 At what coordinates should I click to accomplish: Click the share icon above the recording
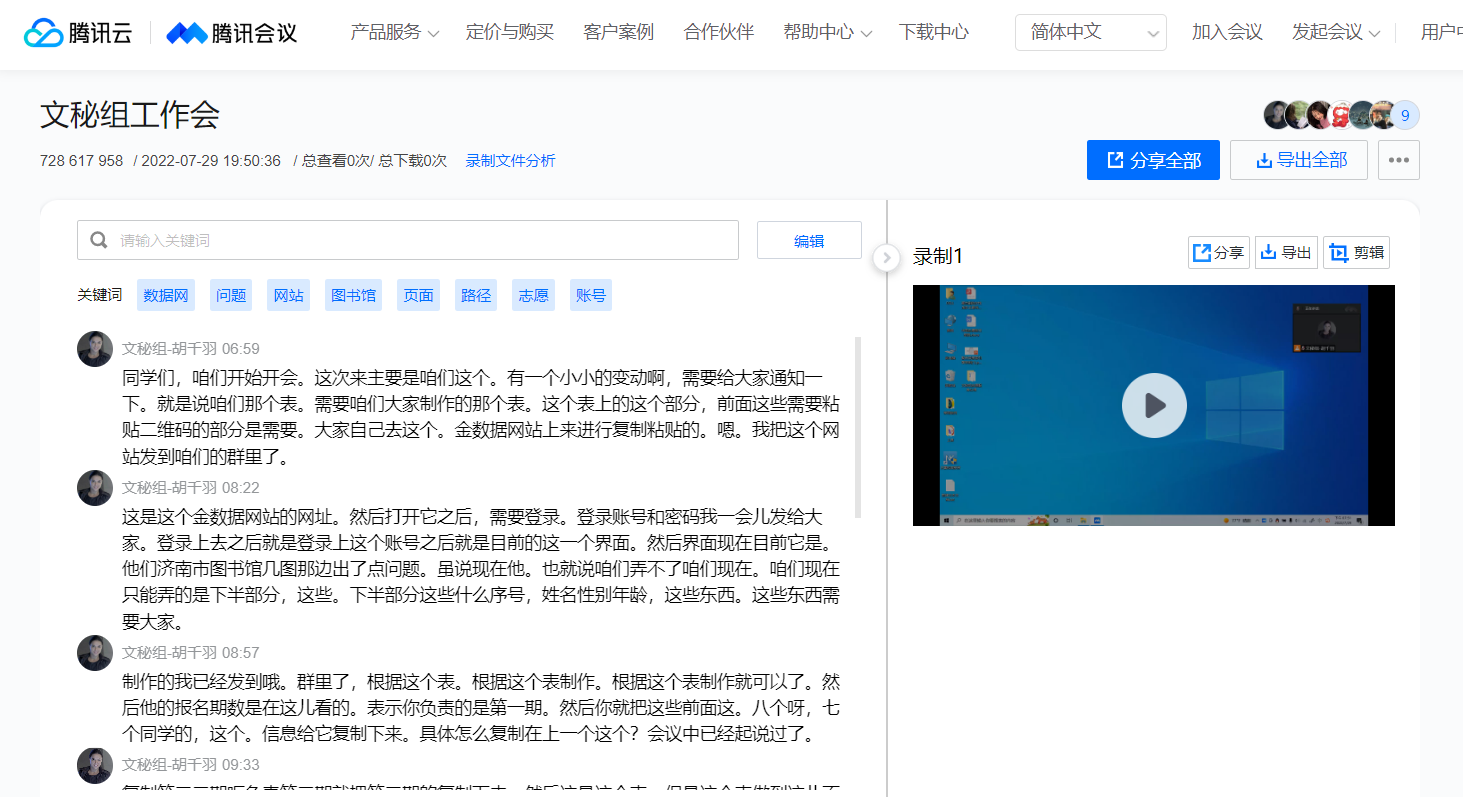click(x=1218, y=253)
